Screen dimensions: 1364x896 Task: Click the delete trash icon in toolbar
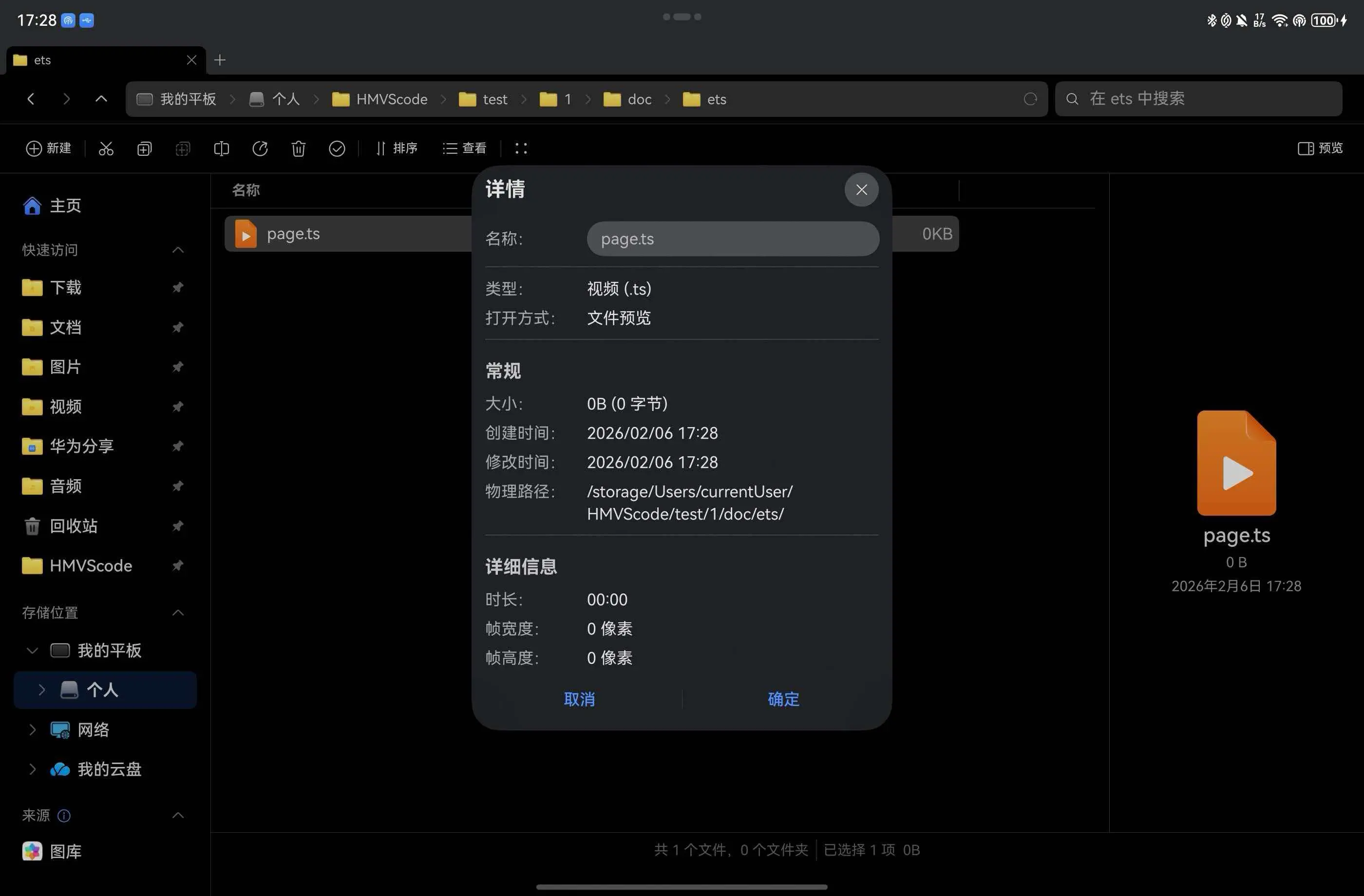298,149
